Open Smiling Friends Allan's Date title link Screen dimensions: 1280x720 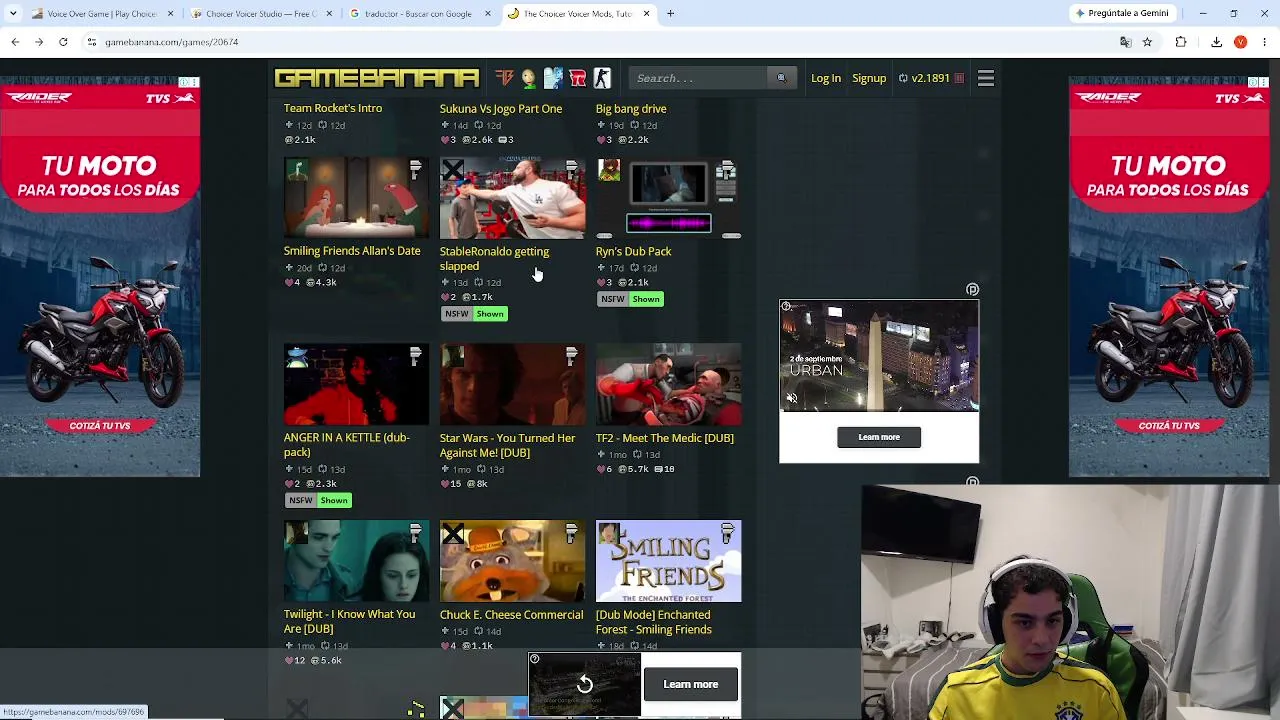pyautogui.click(x=352, y=251)
